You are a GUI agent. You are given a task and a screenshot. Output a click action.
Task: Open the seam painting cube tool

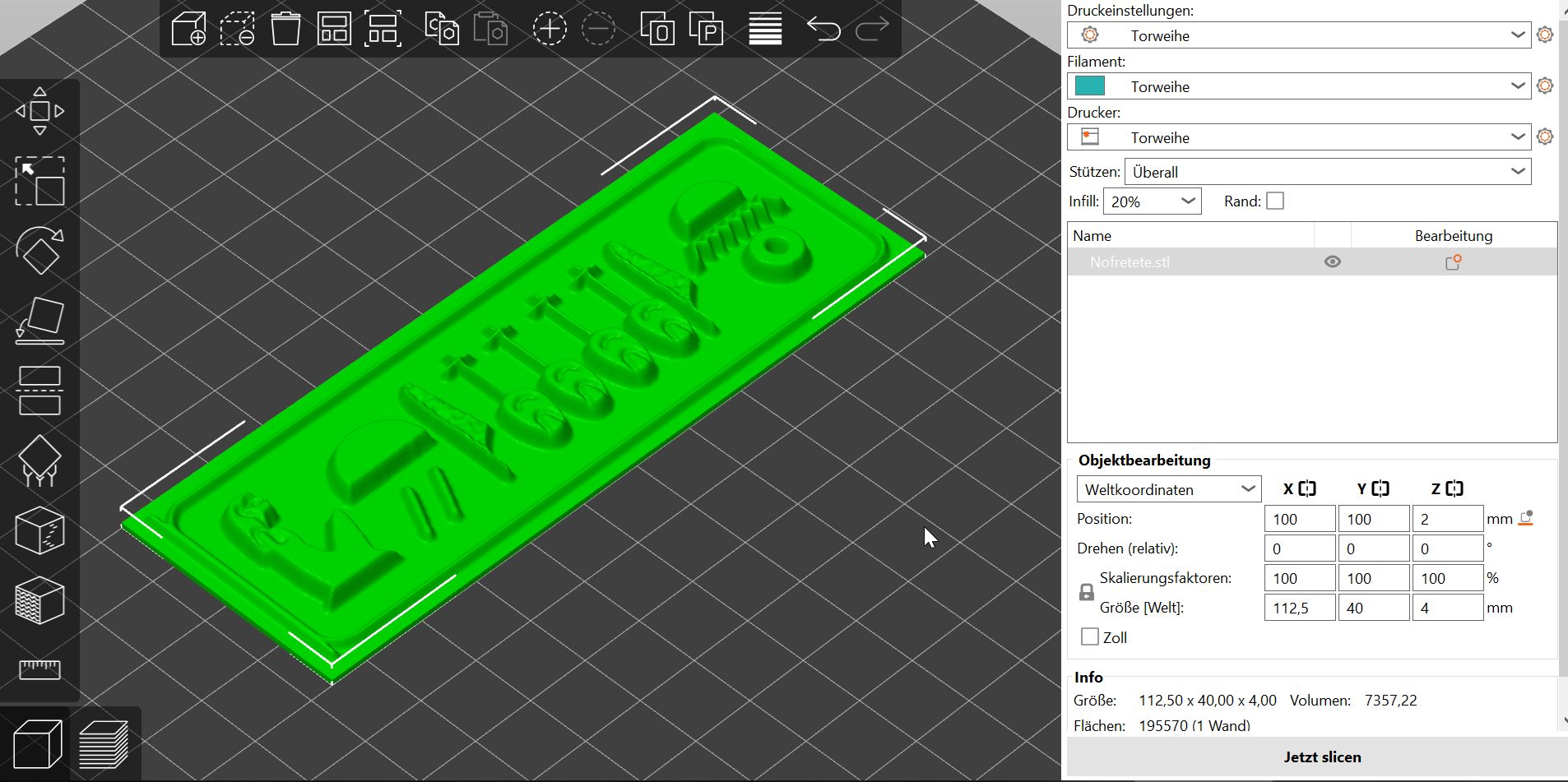coord(39,530)
